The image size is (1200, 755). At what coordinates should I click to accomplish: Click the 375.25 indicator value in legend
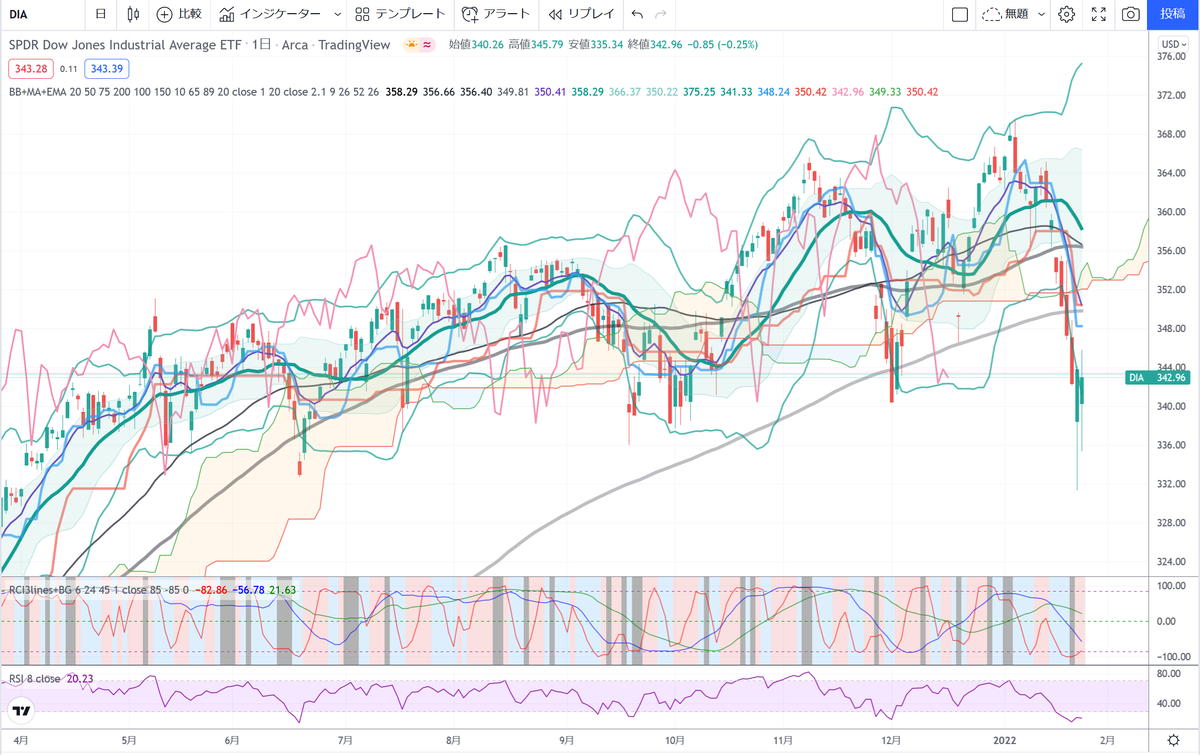698,92
